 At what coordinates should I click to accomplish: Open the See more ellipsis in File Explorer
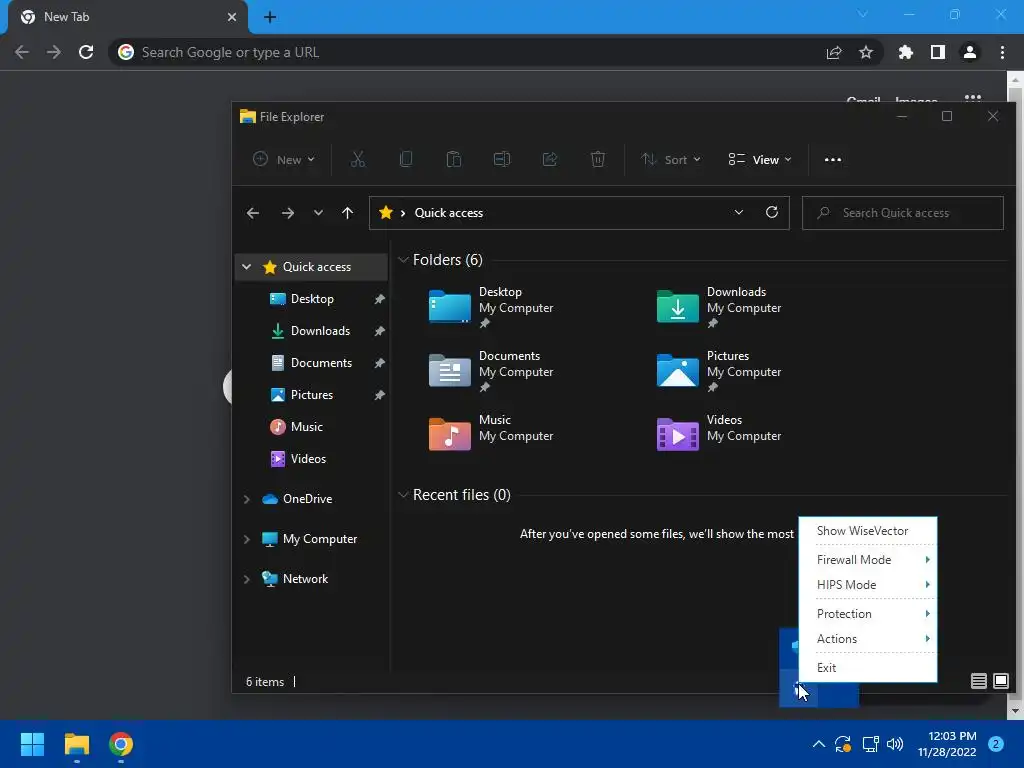coord(833,159)
